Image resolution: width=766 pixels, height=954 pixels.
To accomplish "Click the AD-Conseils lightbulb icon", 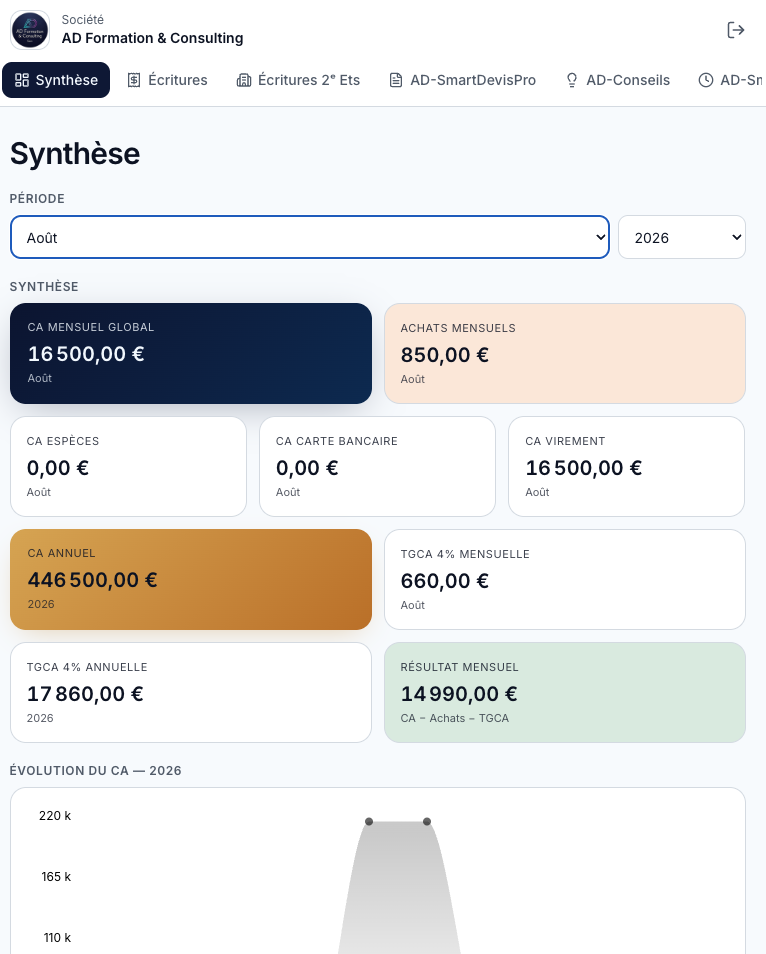I will (572, 80).
